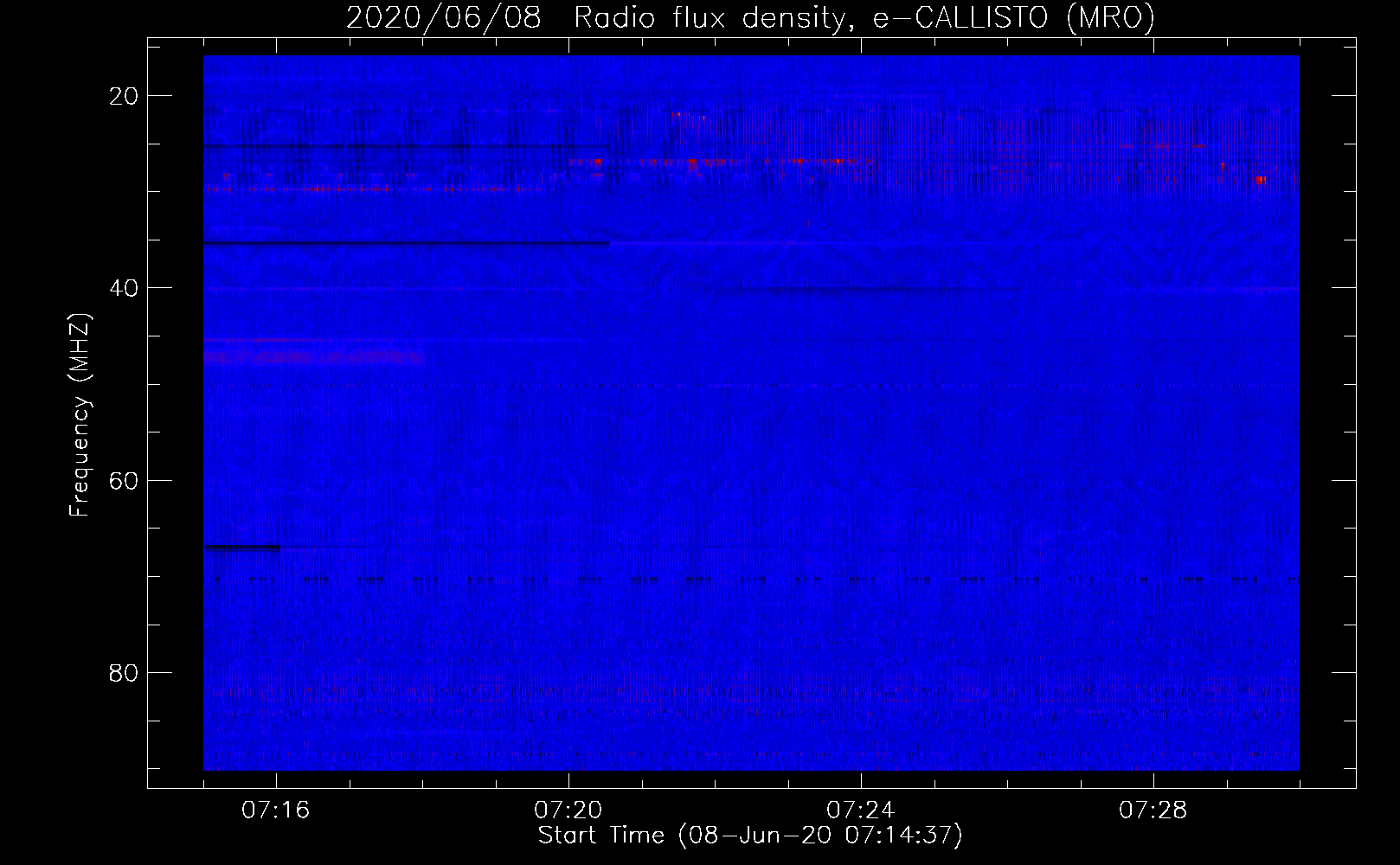The image size is (1400, 865).
Task: Click the '60' frequency tick label
Action: [x=125, y=480]
